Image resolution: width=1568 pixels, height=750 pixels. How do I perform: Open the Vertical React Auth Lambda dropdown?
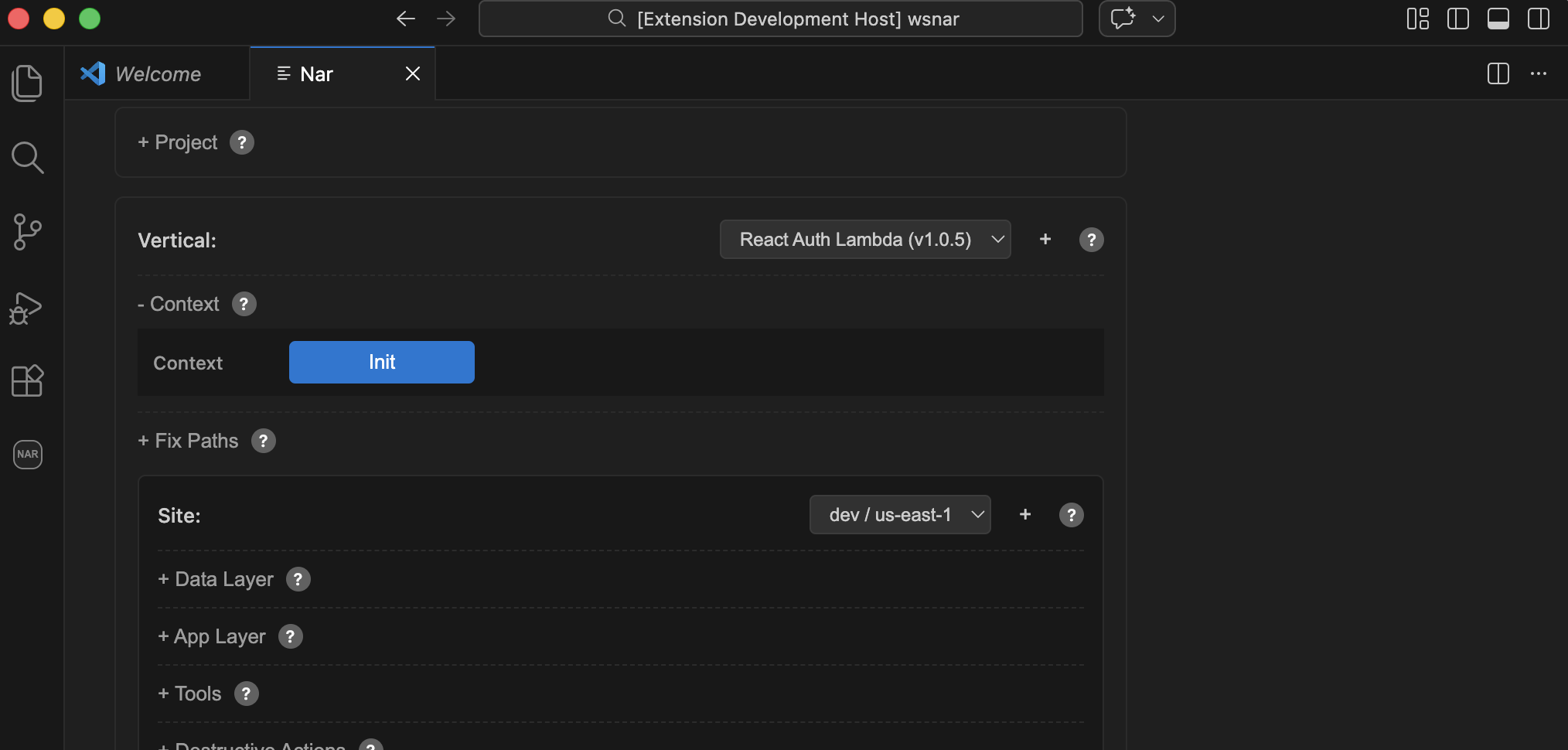[x=864, y=240]
